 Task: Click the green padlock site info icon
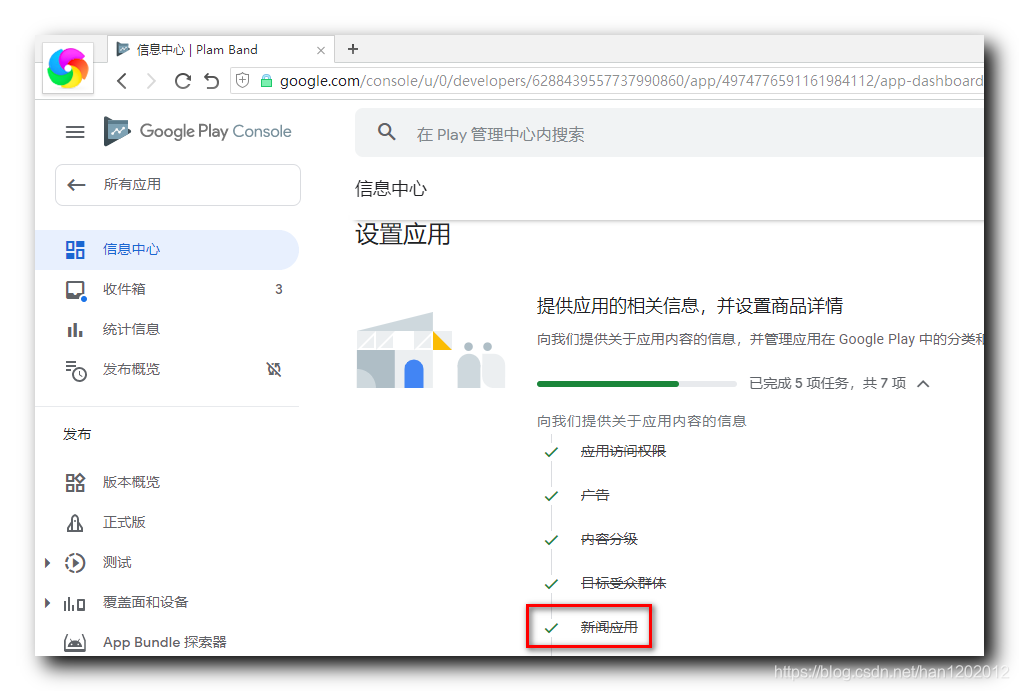pos(266,81)
